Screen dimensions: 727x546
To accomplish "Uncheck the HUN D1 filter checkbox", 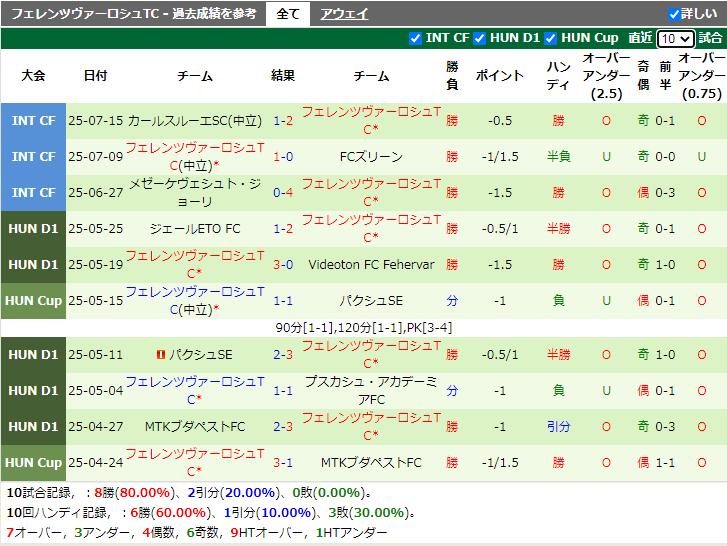I will (x=479, y=38).
